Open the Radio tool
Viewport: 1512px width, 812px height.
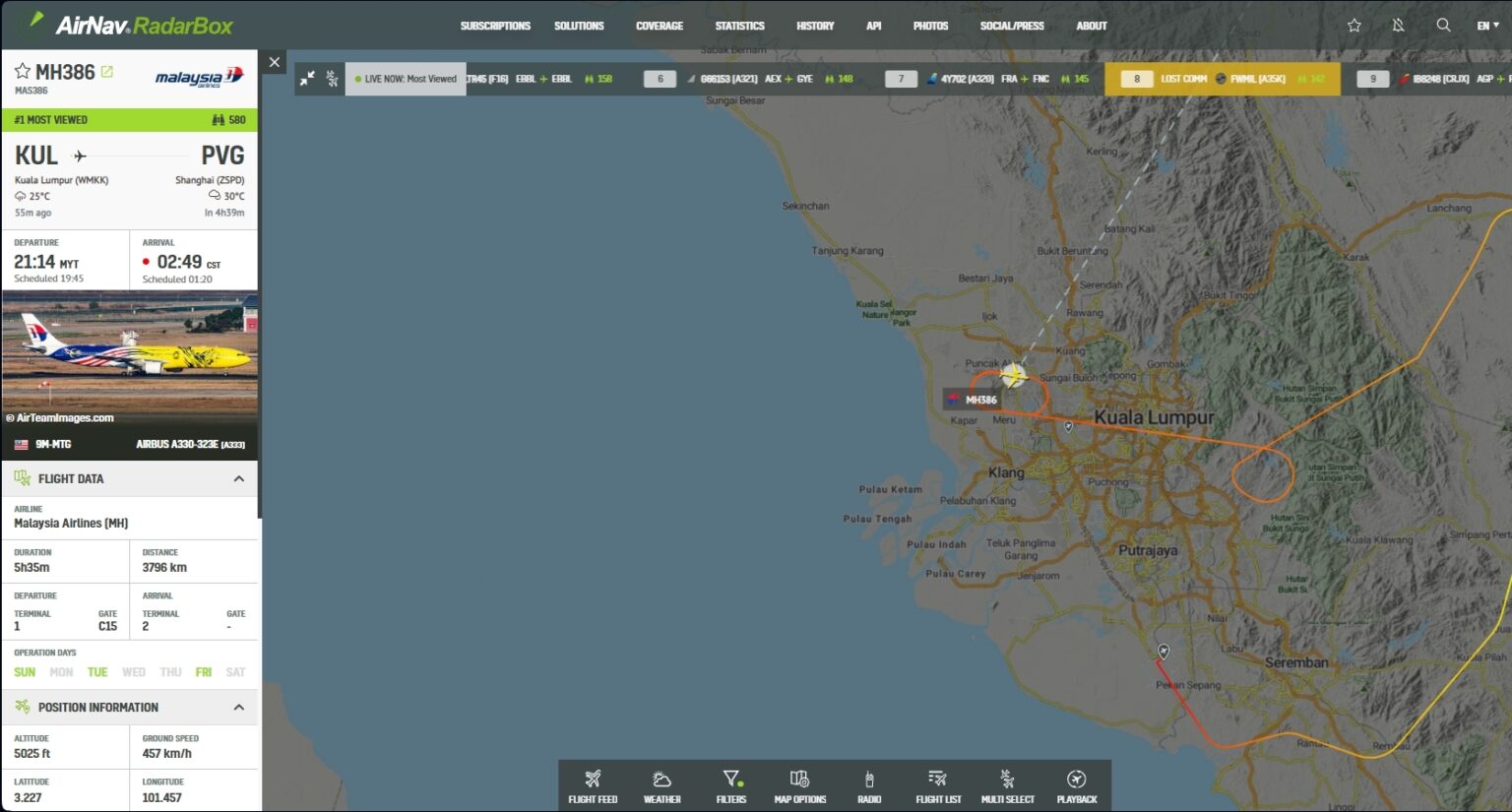869,786
